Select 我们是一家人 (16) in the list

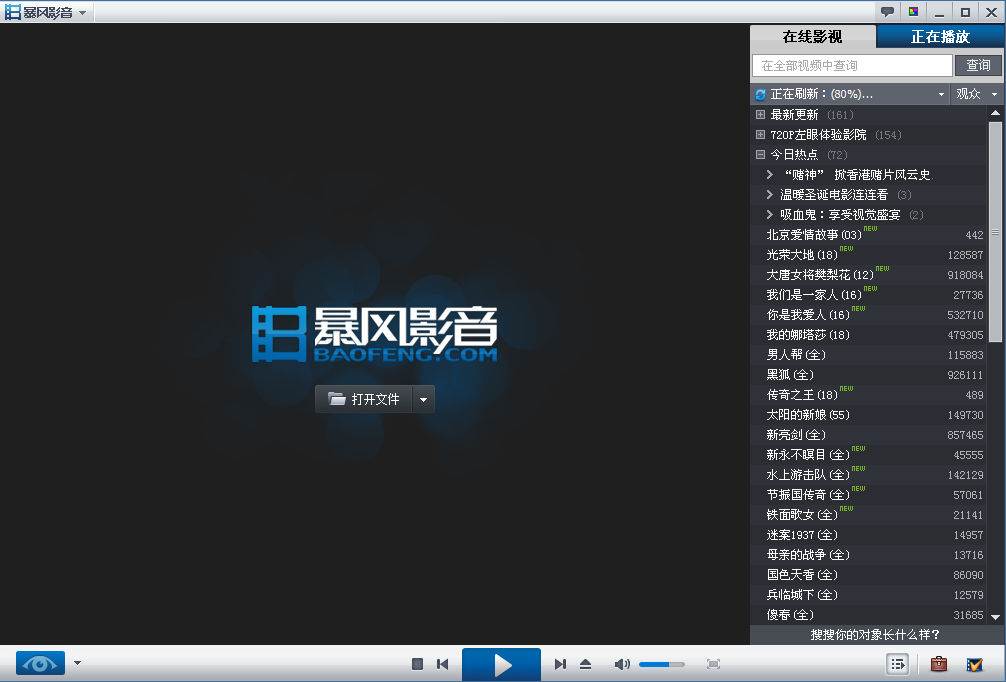(869, 294)
